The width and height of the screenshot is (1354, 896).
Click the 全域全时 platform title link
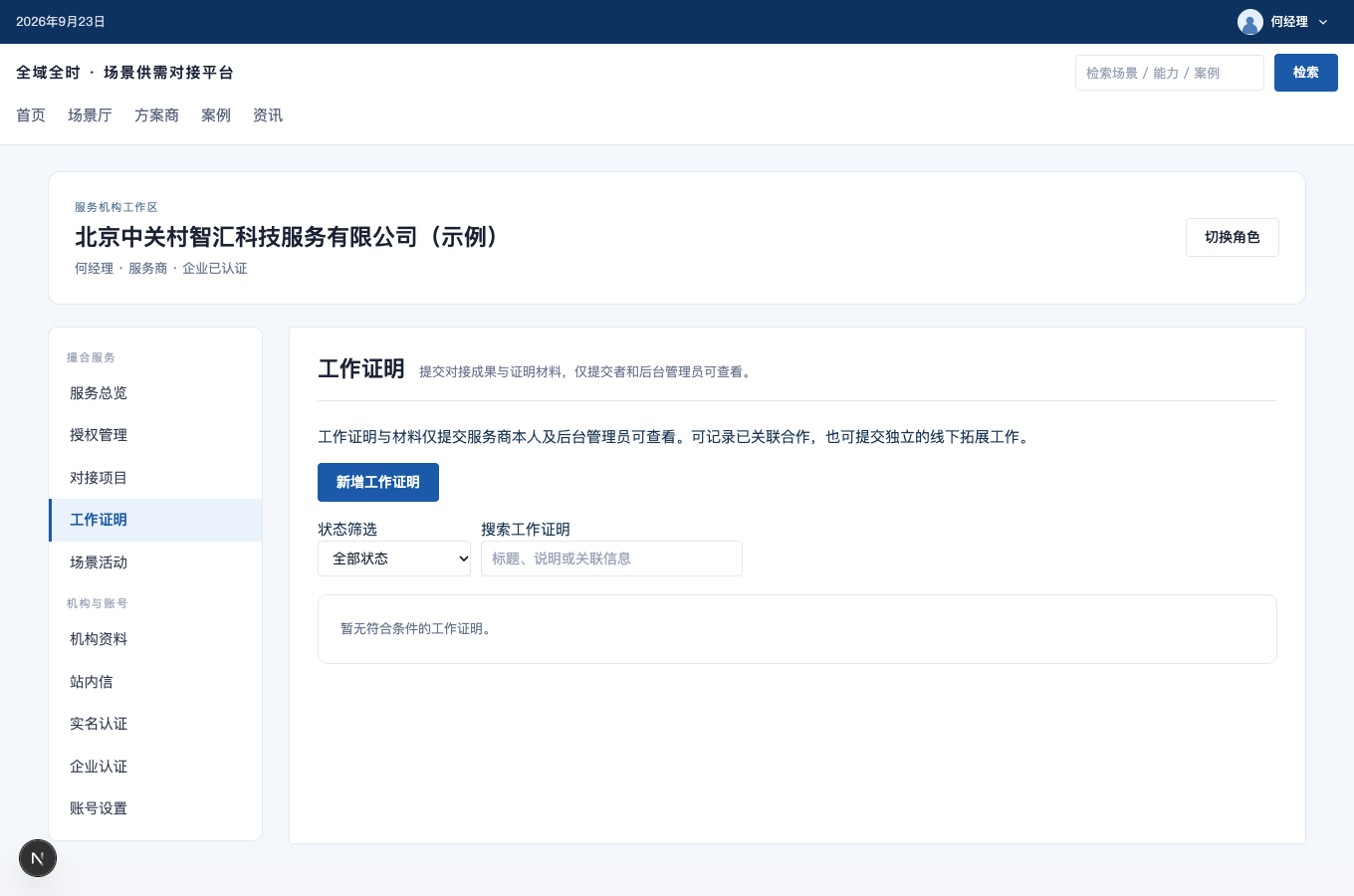(125, 73)
